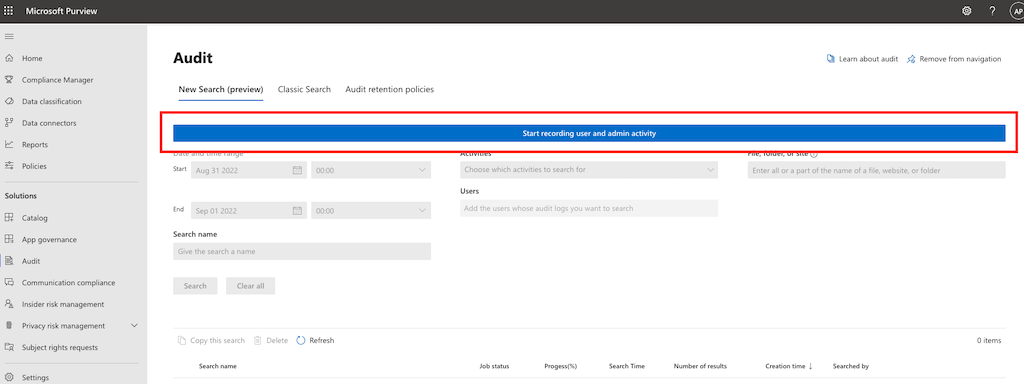
Task: Open the AP account avatar
Action: 1017,10
